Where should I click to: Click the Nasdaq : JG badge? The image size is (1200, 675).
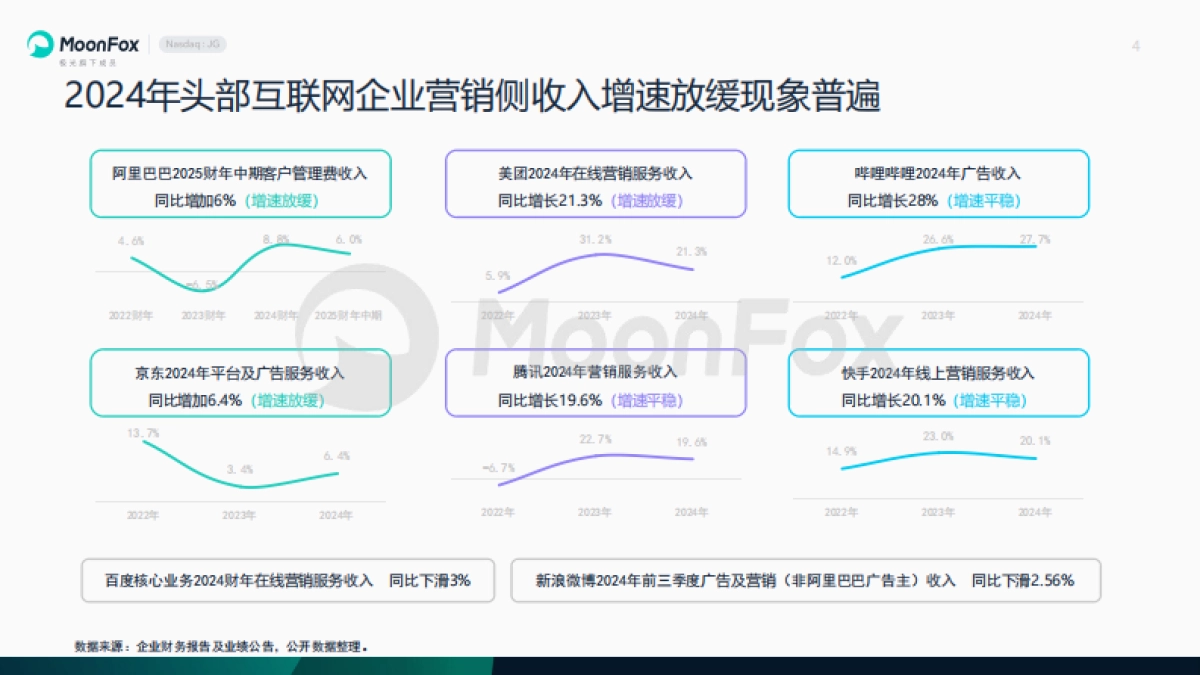click(x=193, y=44)
